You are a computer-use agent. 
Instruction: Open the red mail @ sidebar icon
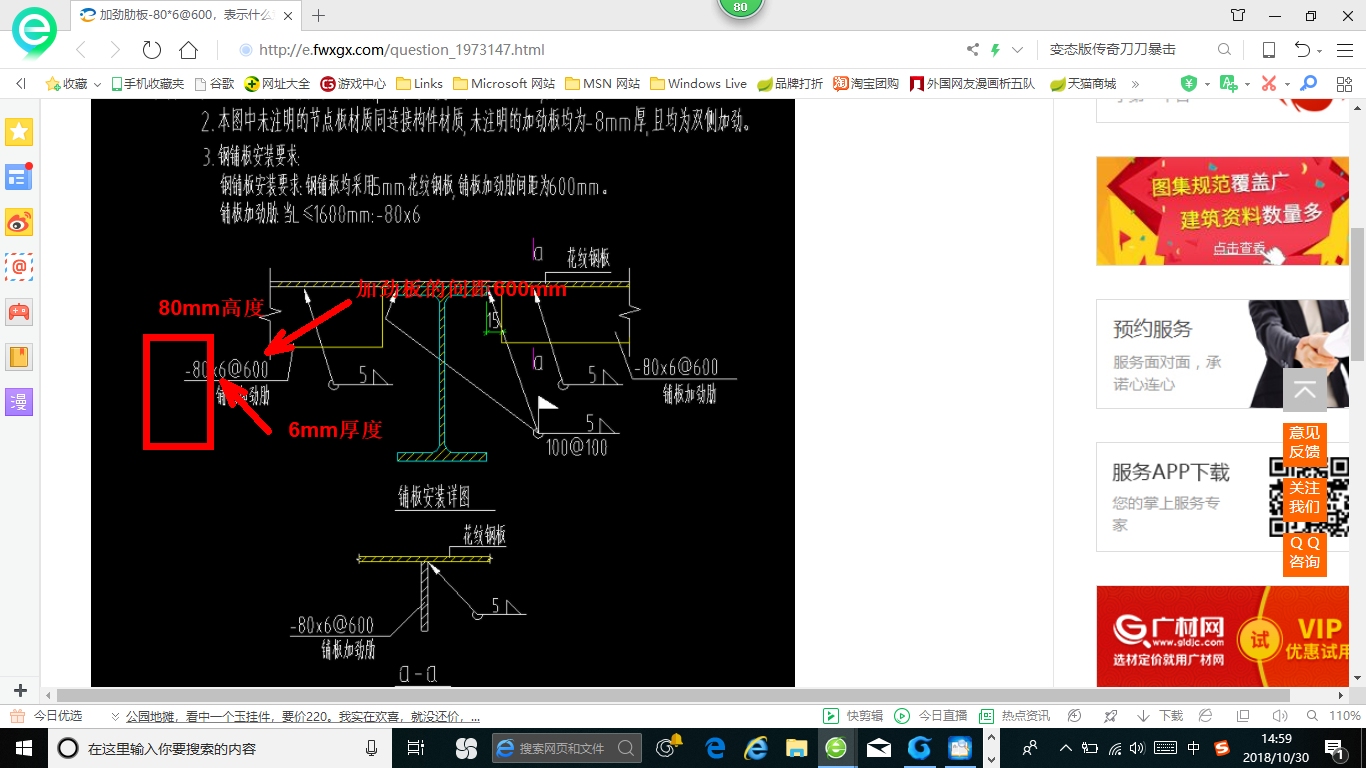click(x=19, y=267)
